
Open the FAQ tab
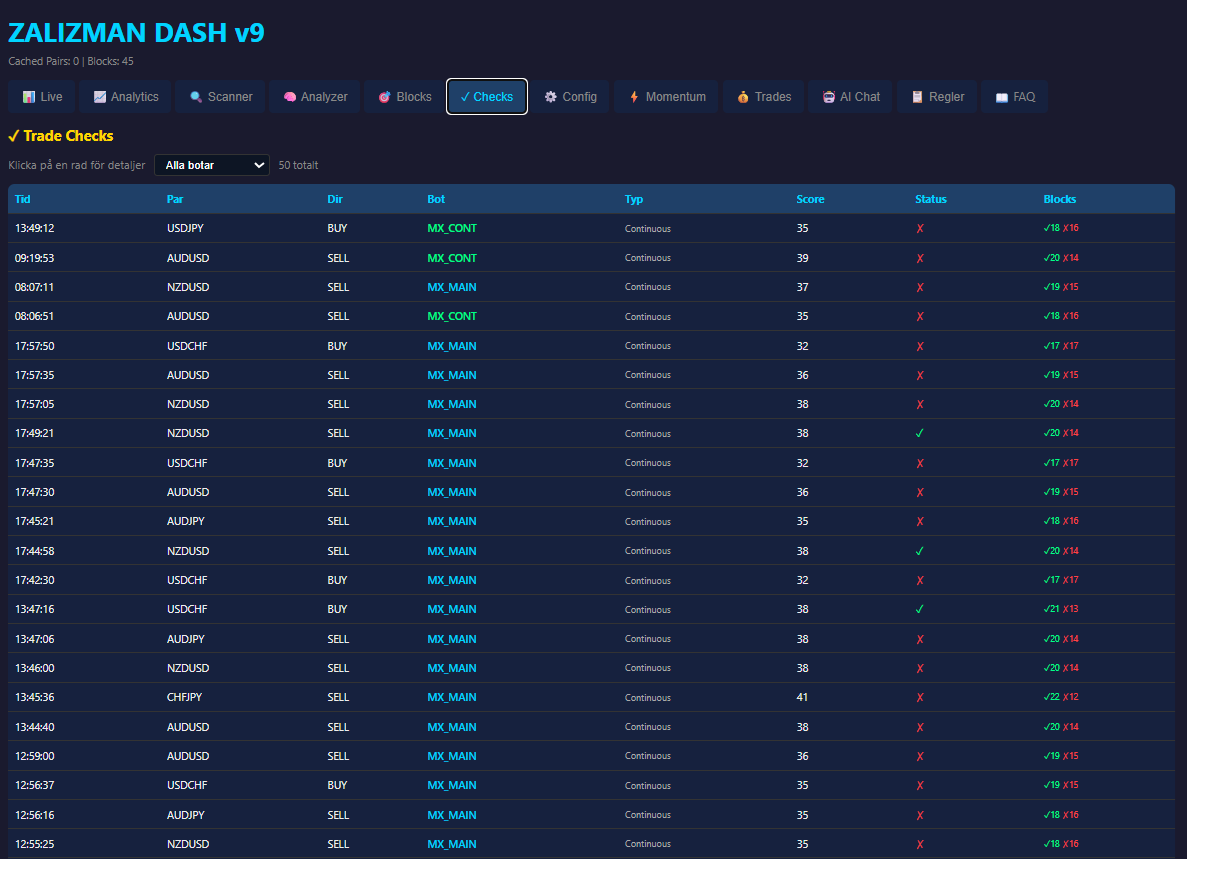[x=1015, y=97]
